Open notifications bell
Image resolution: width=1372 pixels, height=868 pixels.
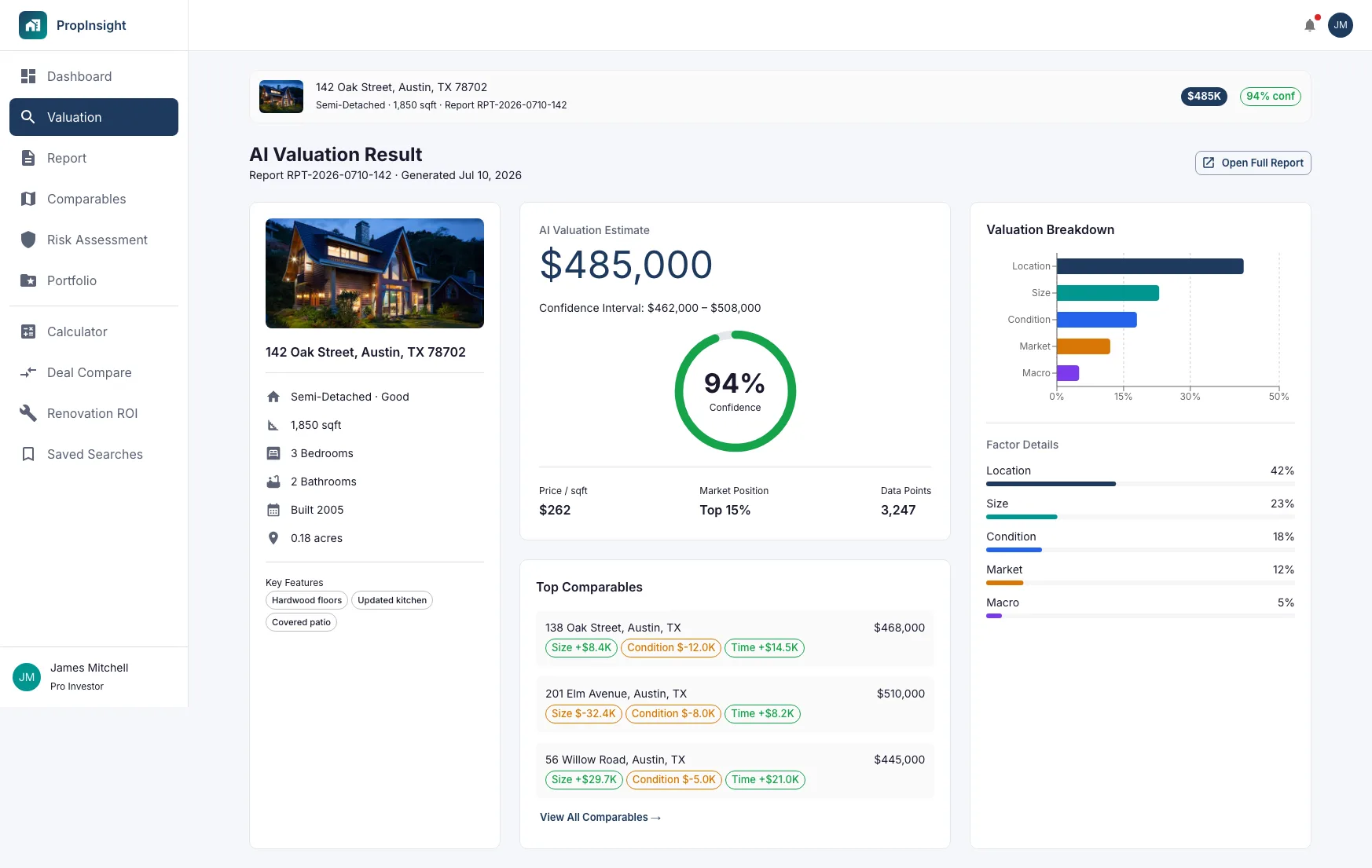1310,25
